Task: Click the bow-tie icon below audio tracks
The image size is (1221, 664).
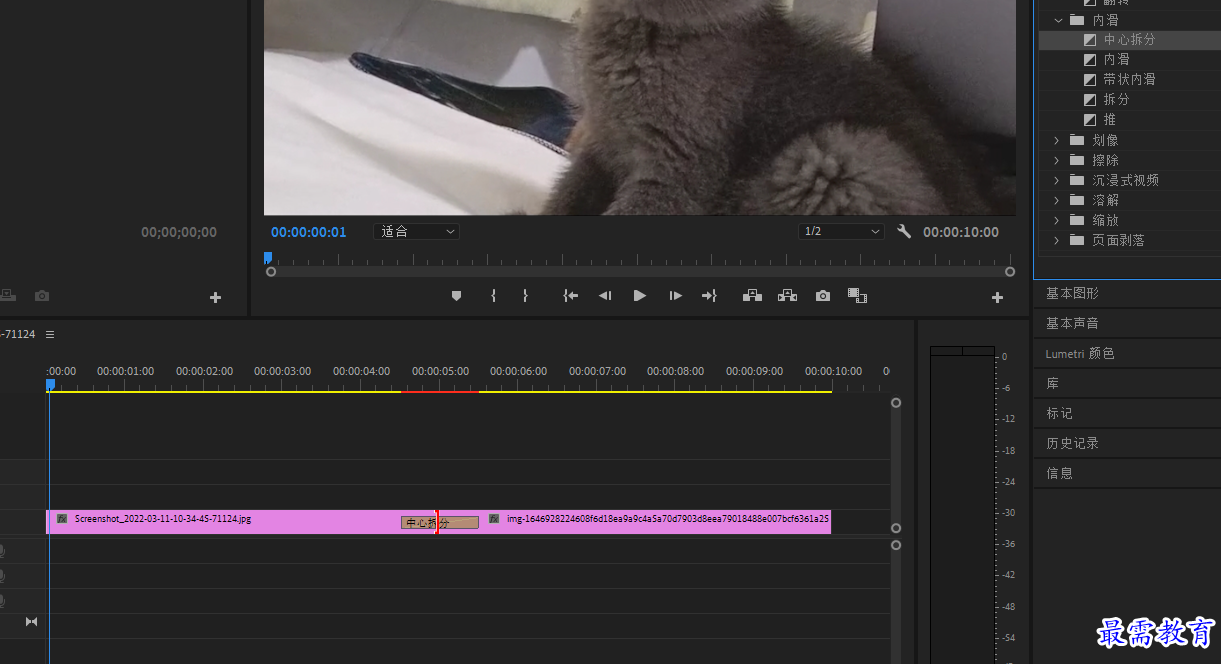Action: coord(31,622)
